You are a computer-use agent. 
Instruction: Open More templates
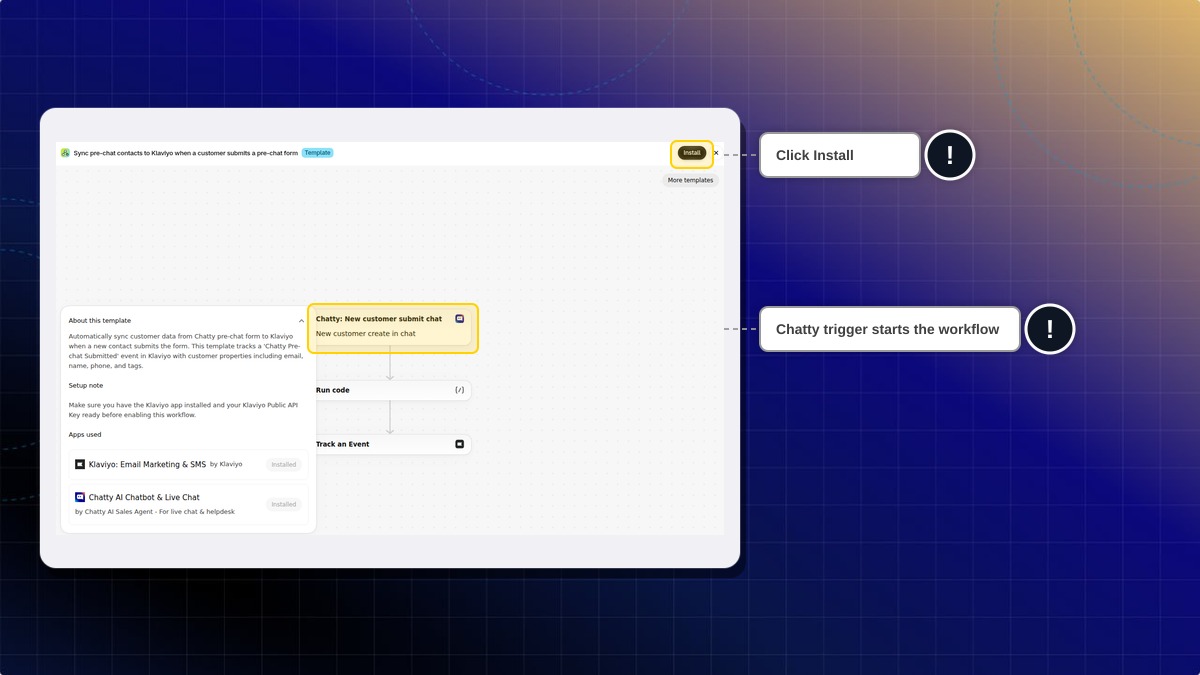690,180
